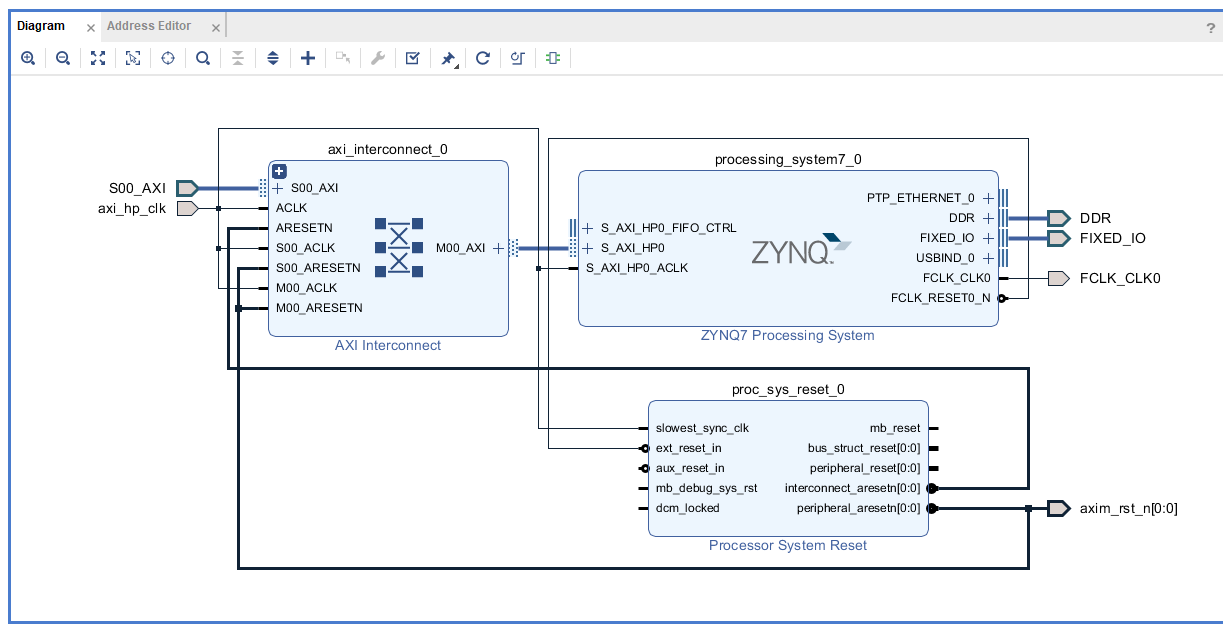This screenshot has width=1223, height=630.
Task: Switch to the Diagram tab
Action: (41, 26)
